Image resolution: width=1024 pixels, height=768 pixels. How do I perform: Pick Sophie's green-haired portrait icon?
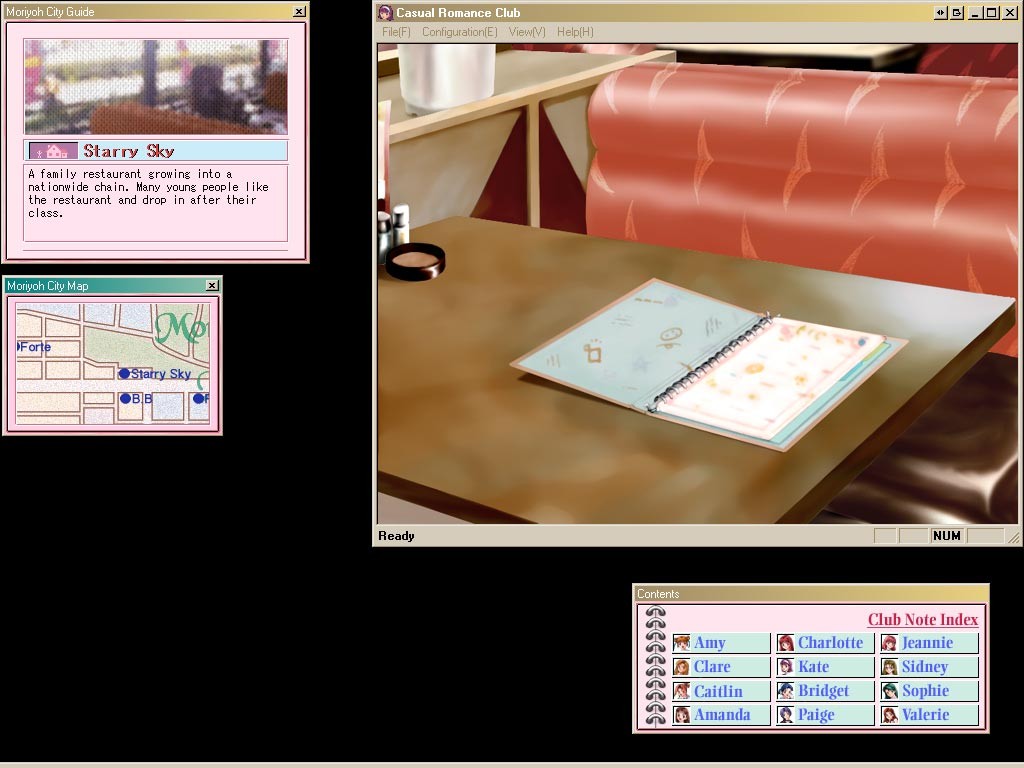pos(889,691)
